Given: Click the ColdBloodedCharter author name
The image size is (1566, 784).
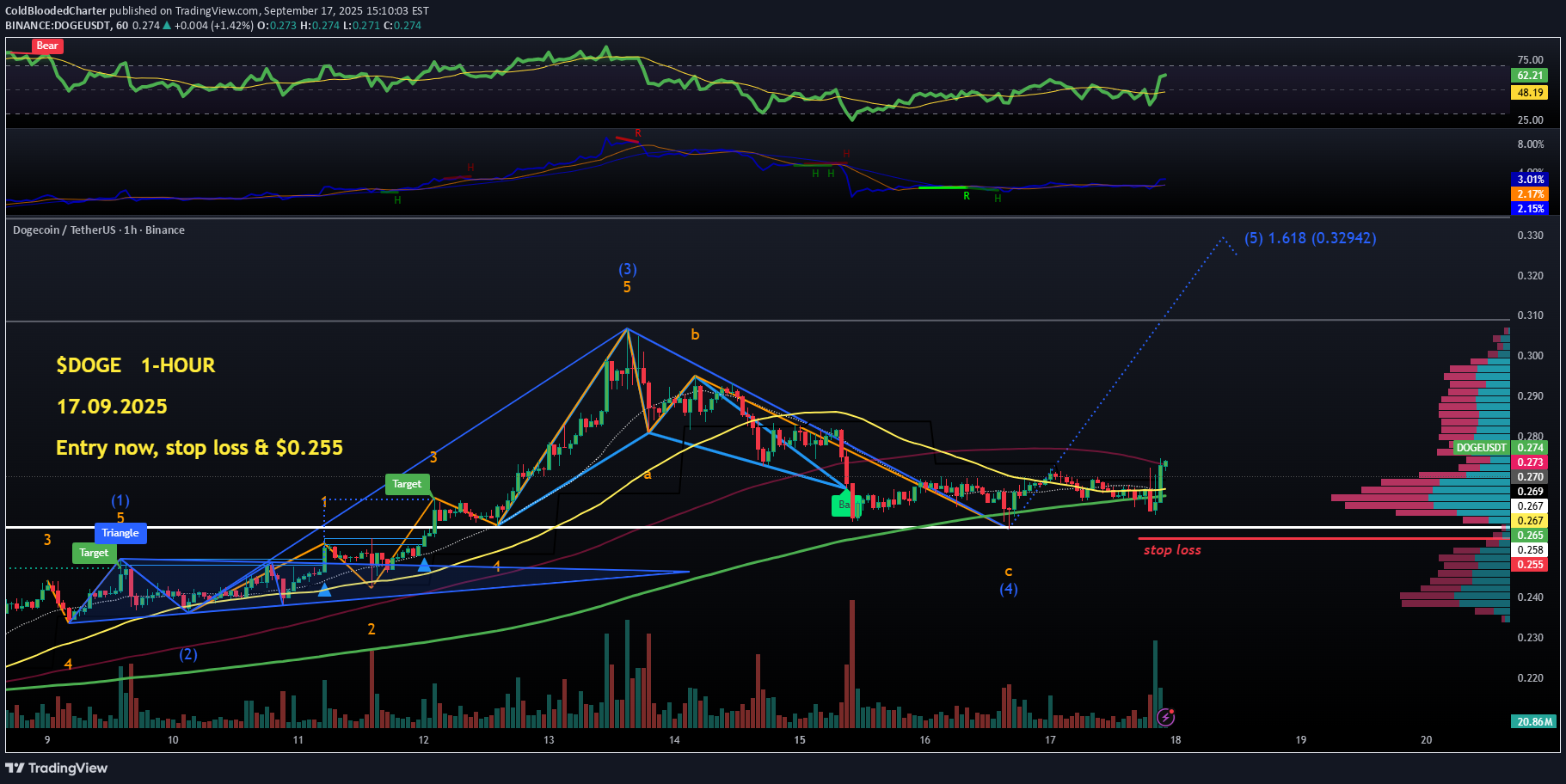Looking at the screenshot, I should tap(56, 11).
